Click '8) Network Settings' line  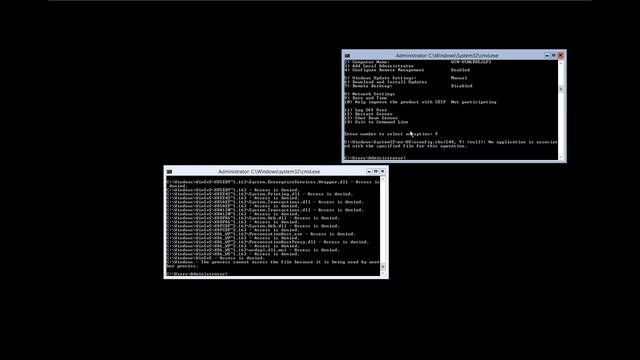(370, 94)
